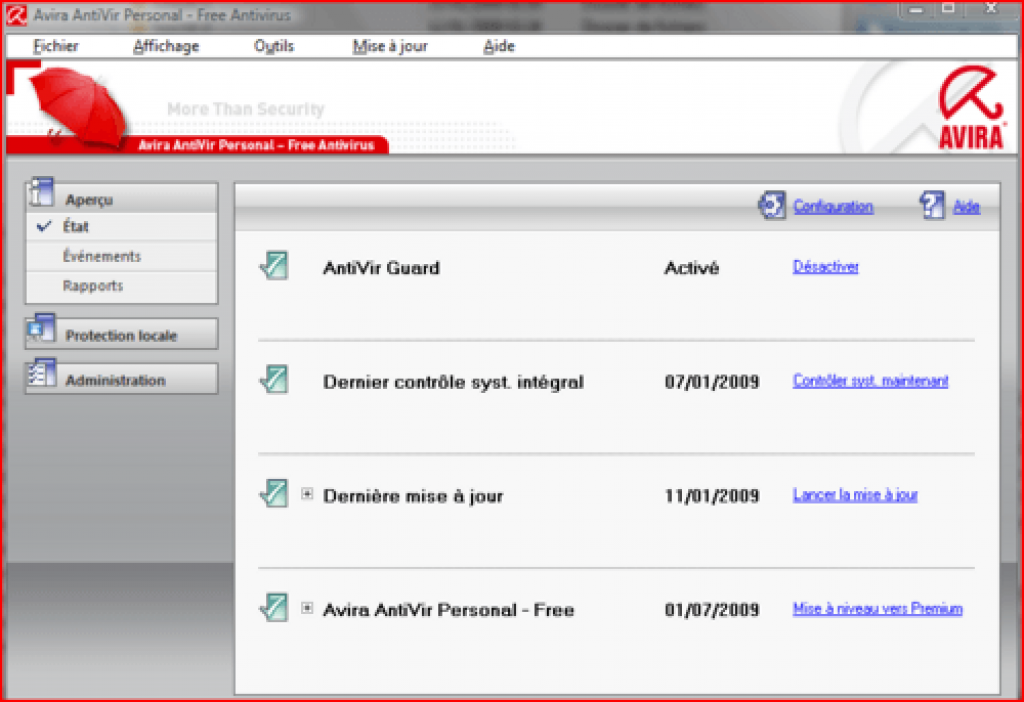Click the Avira AntiVir Personal - Free label
The height and width of the screenshot is (702, 1024).
(x=449, y=610)
